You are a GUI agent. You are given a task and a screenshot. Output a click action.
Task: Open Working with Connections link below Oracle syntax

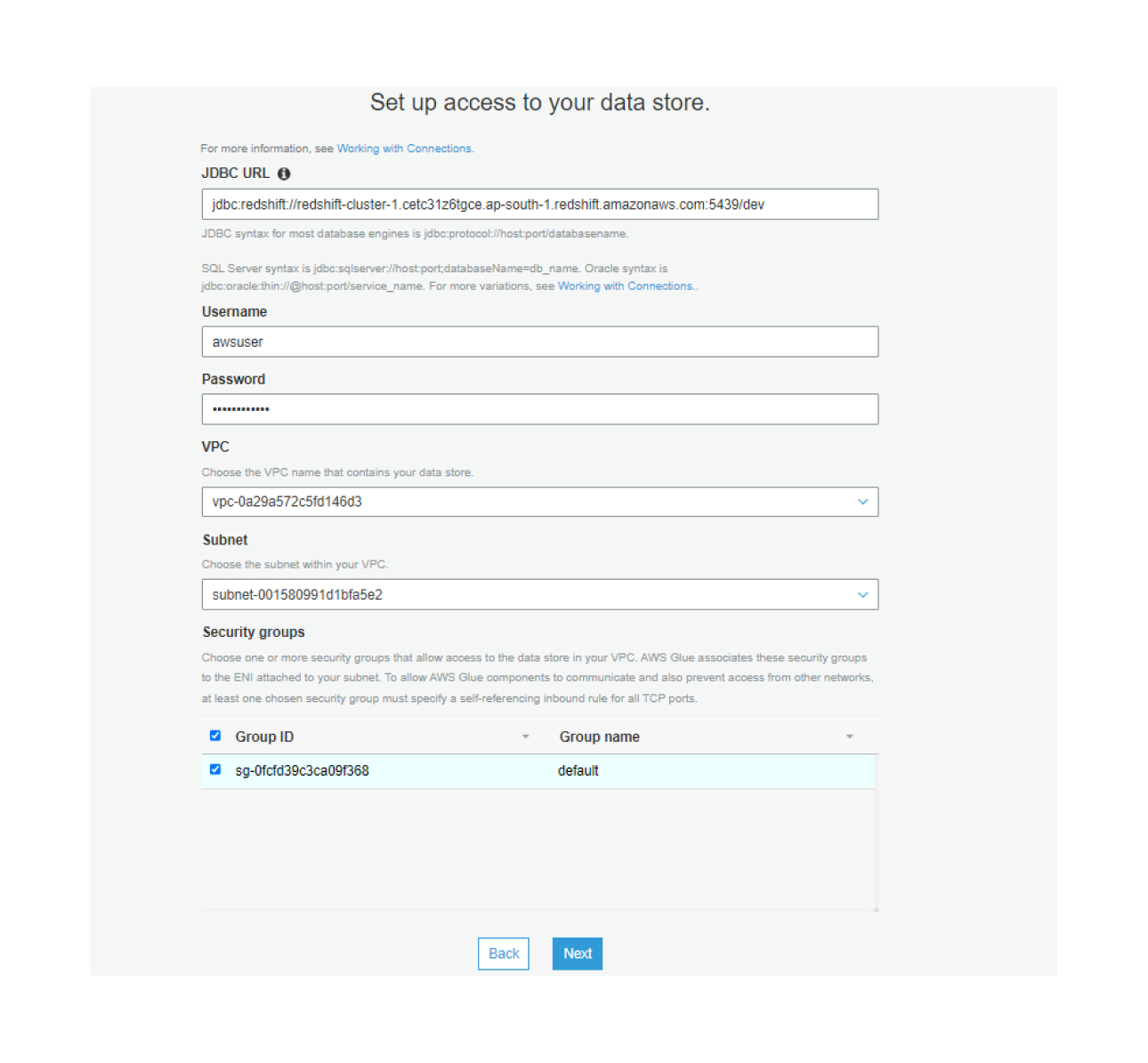(x=627, y=286)
